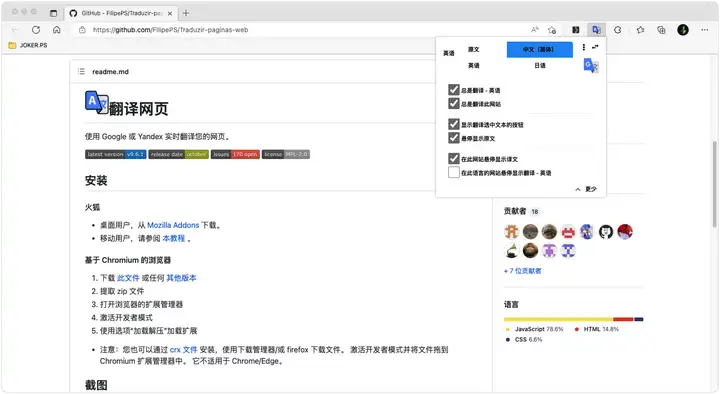Image resolution: width=720 pixels, height=394 pixels.
Task: Open the browser extensions puzzle icon
Action: pos(618,30)
